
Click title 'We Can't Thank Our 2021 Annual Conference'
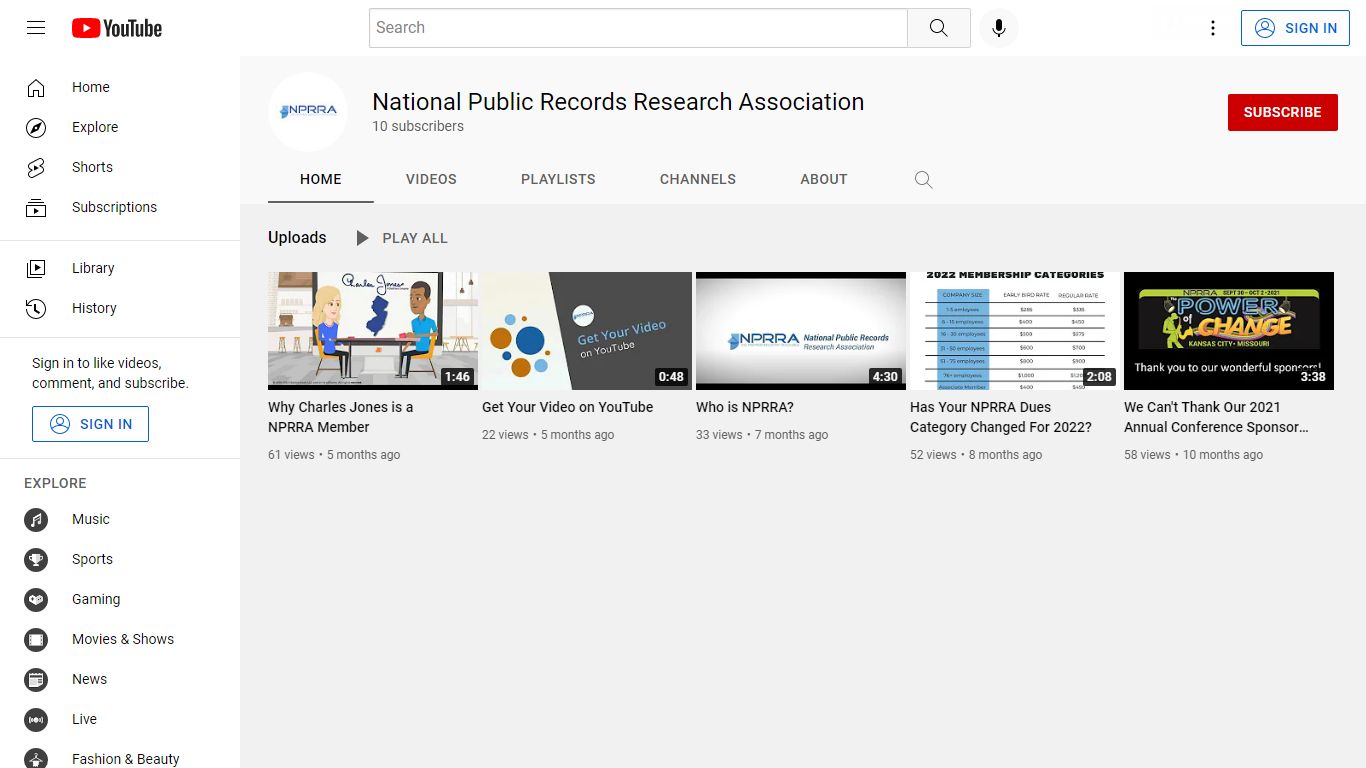point(1216,417)
